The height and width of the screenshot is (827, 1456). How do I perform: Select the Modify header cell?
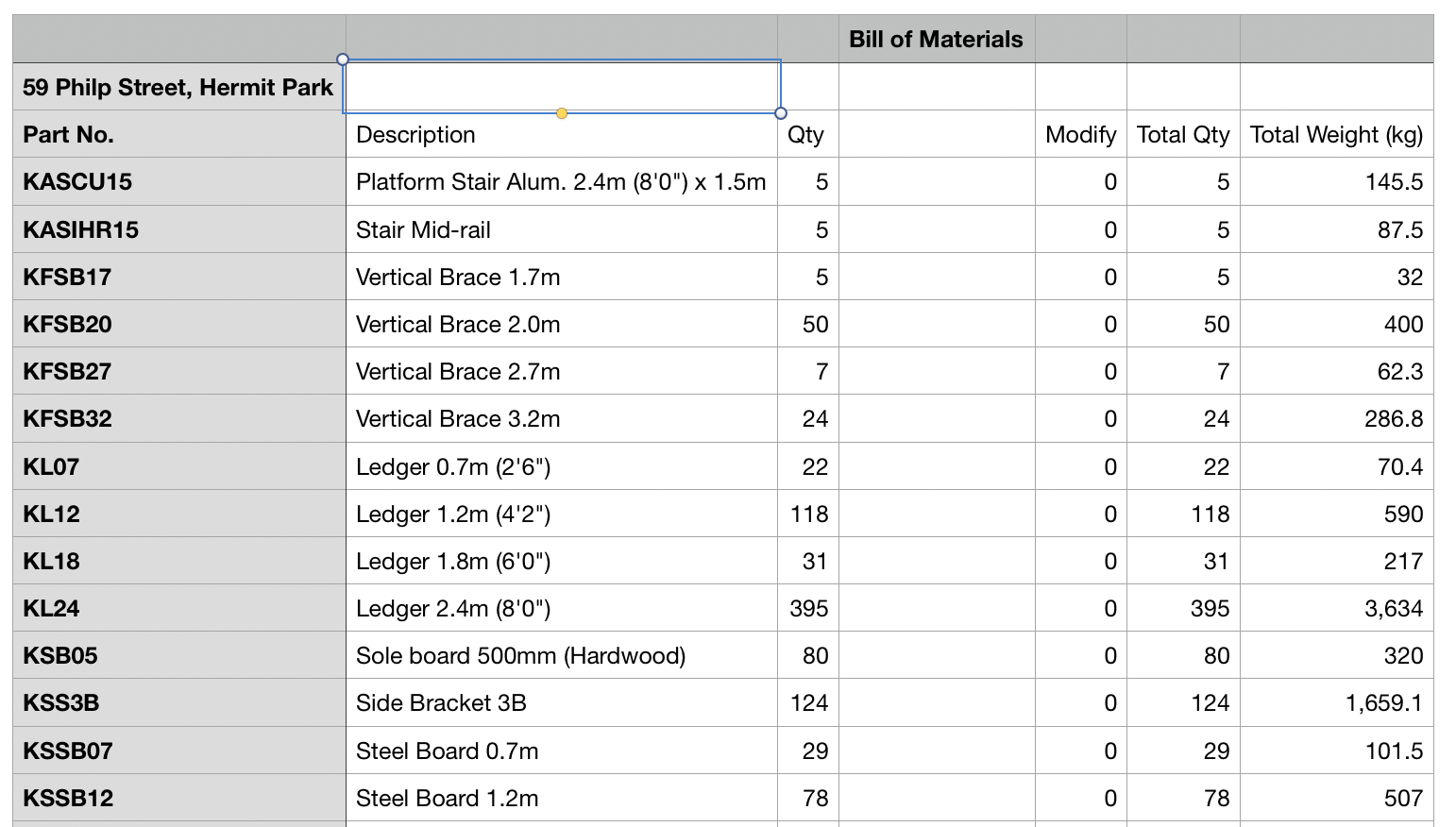click(x=1081, y=134)
